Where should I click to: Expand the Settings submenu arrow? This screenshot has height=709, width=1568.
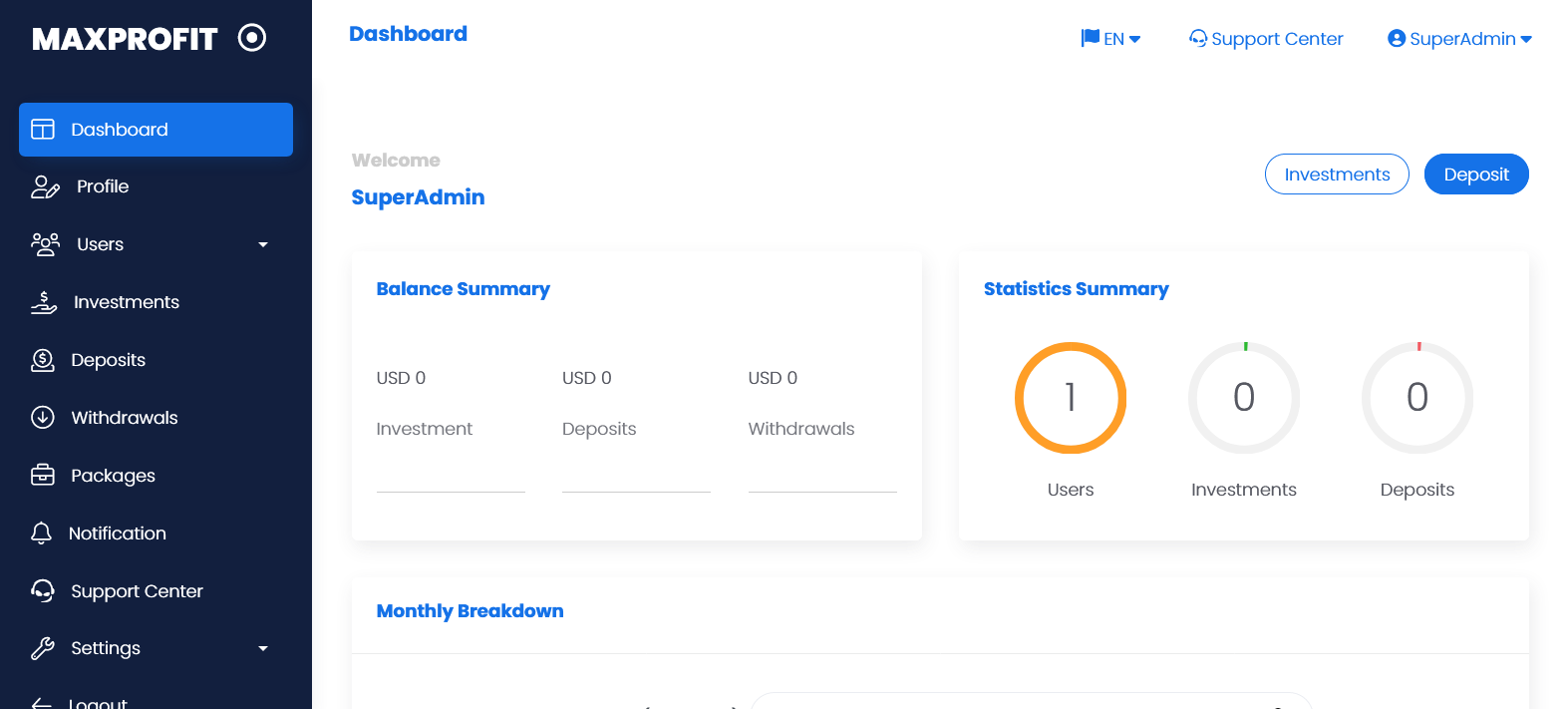(263, 648)
